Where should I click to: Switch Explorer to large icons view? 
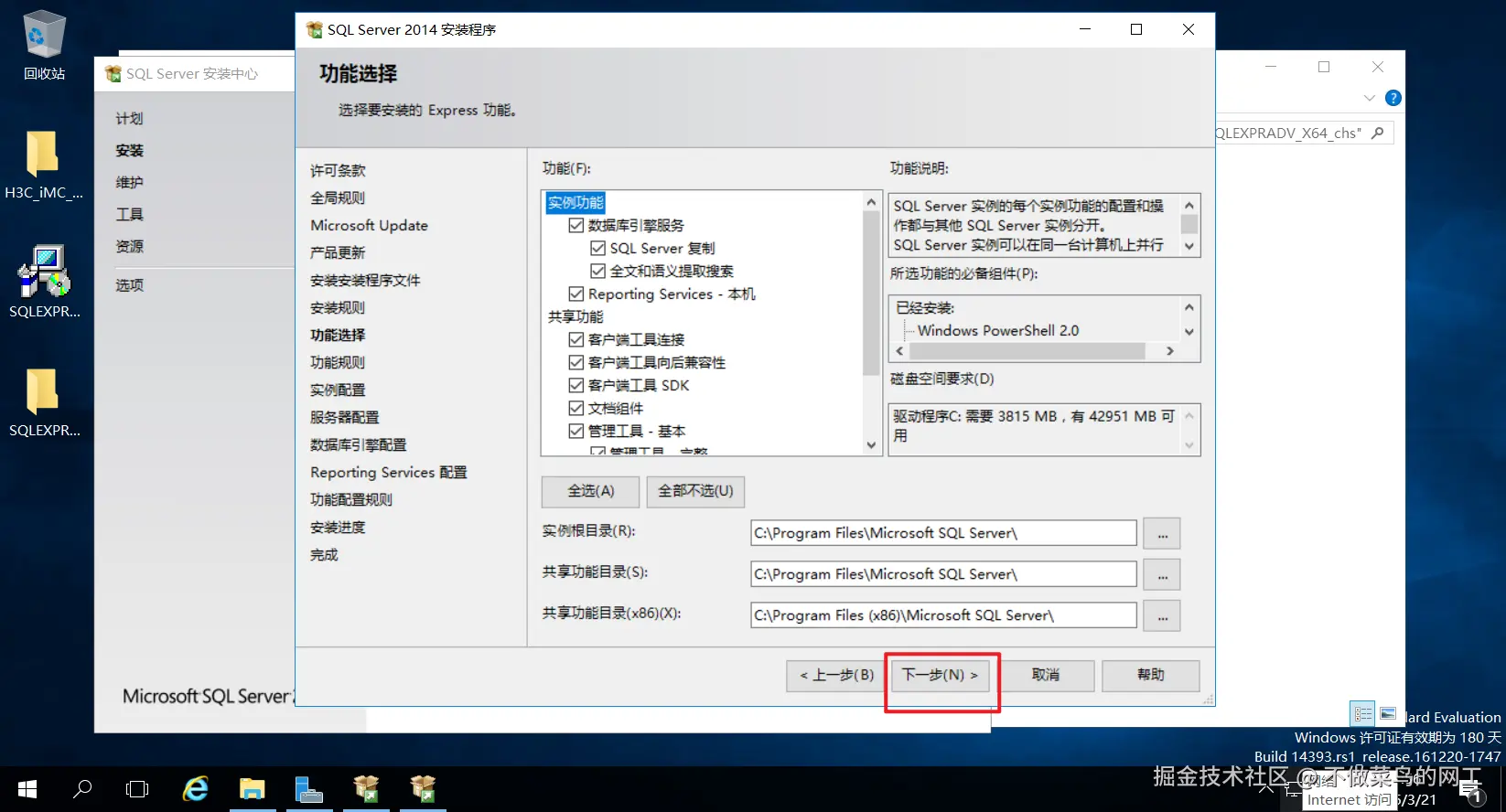coord(1388,714)
